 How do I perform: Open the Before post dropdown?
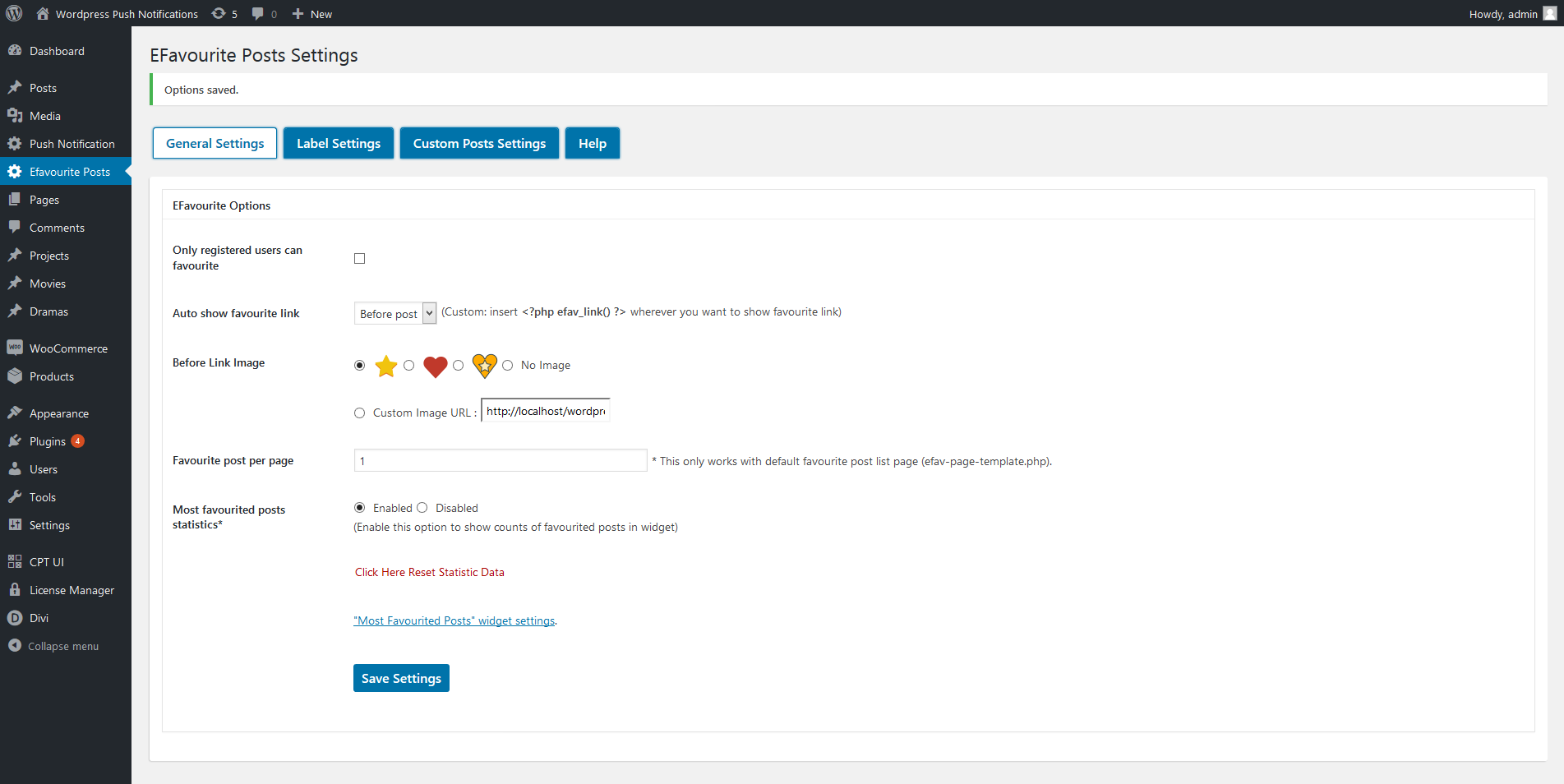point(395,313)
